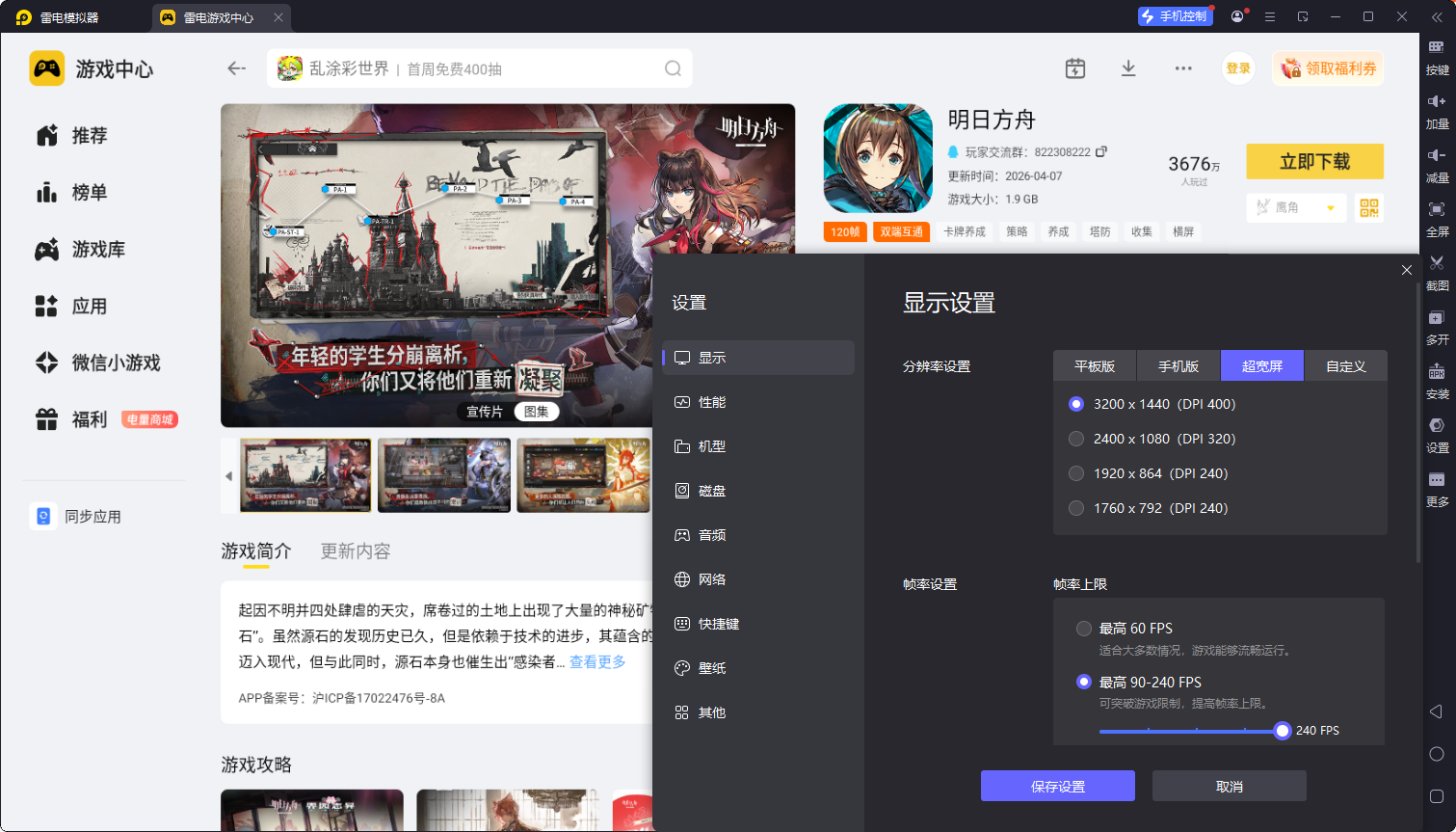Click 保存设置 button
The height and width of the screenshot is (832, 1456).
(x=1058, y=786)
